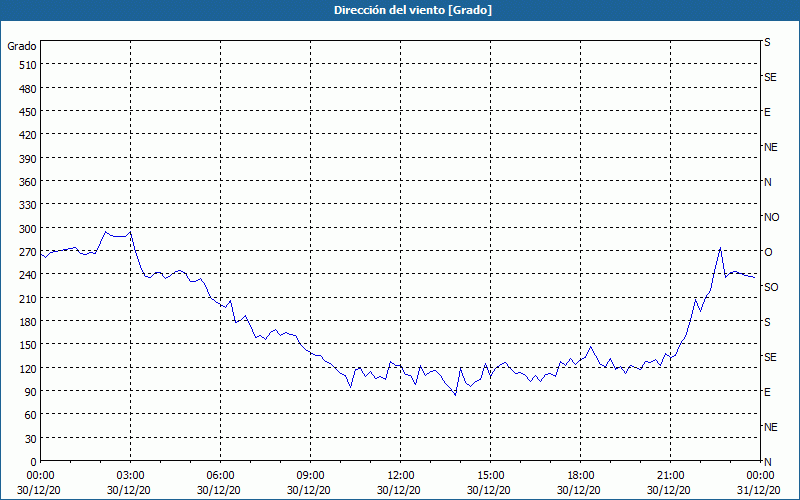Click the 150 y-axis value
The height and width of the screenshot is (500, 800).
pos(28,345)
